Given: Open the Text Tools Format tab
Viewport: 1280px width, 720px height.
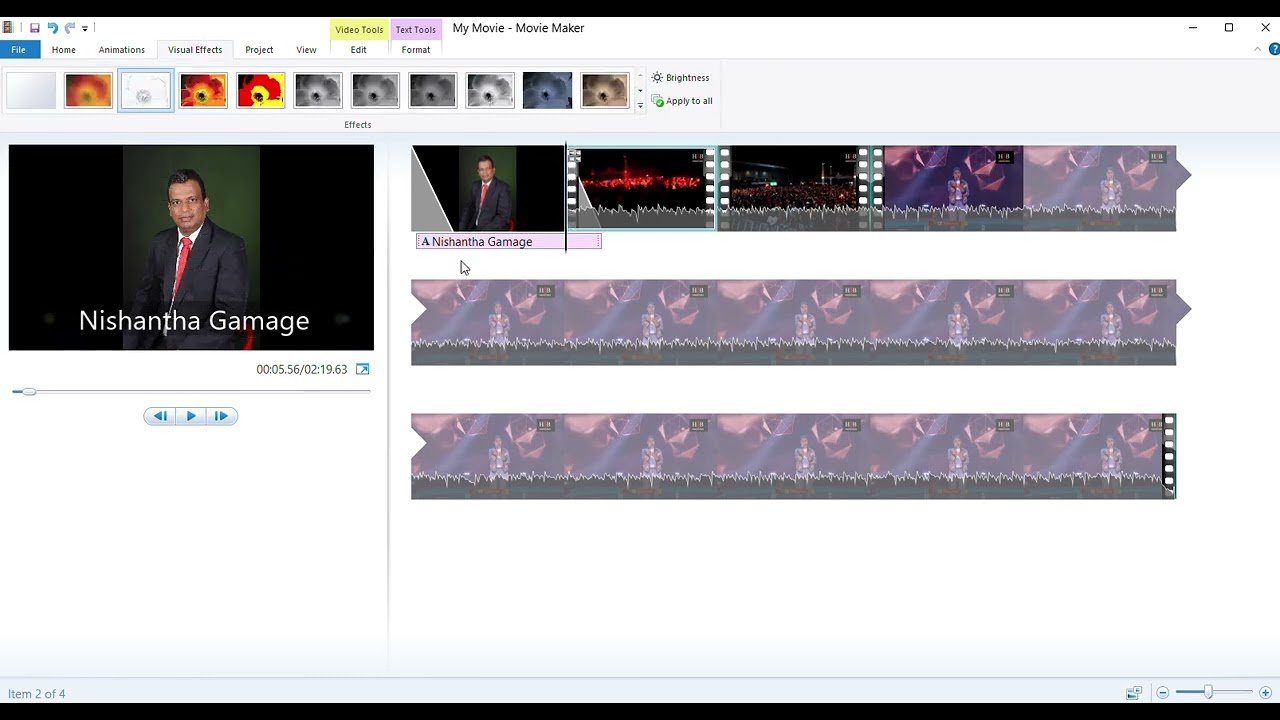Looking at the screenshot, I should click(x=416, y=50).
